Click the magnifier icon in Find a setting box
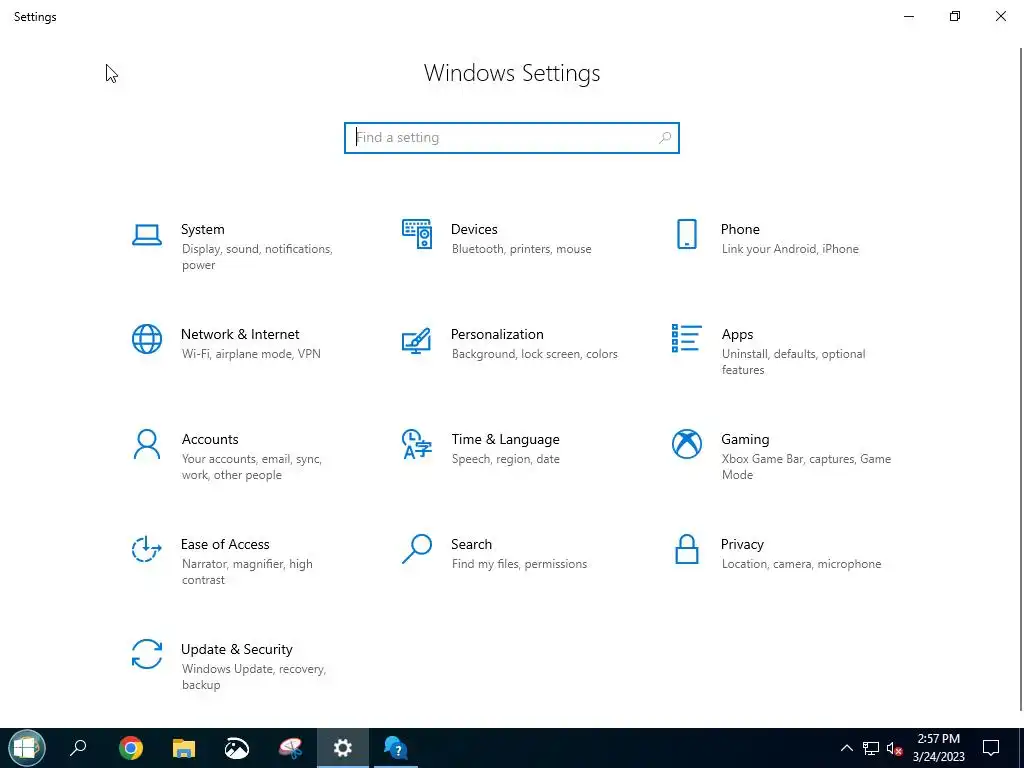 665,138
